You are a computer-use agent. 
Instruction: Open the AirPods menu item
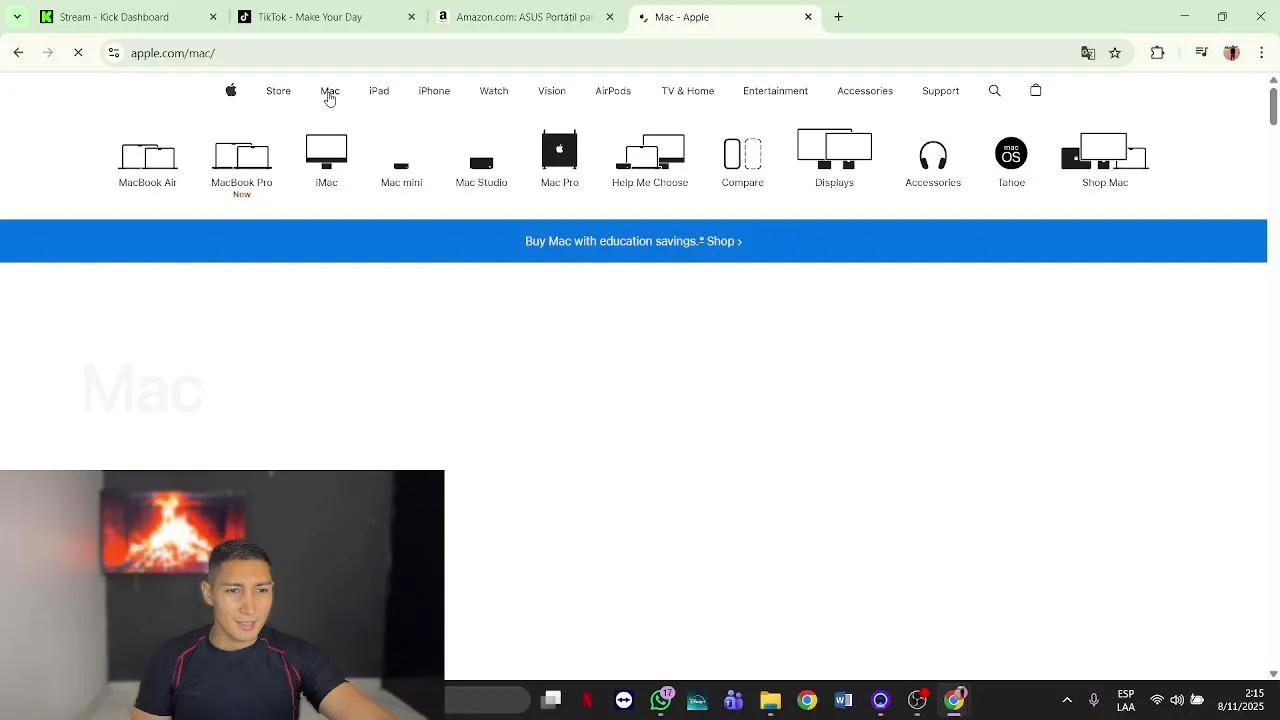pos(613,91)
